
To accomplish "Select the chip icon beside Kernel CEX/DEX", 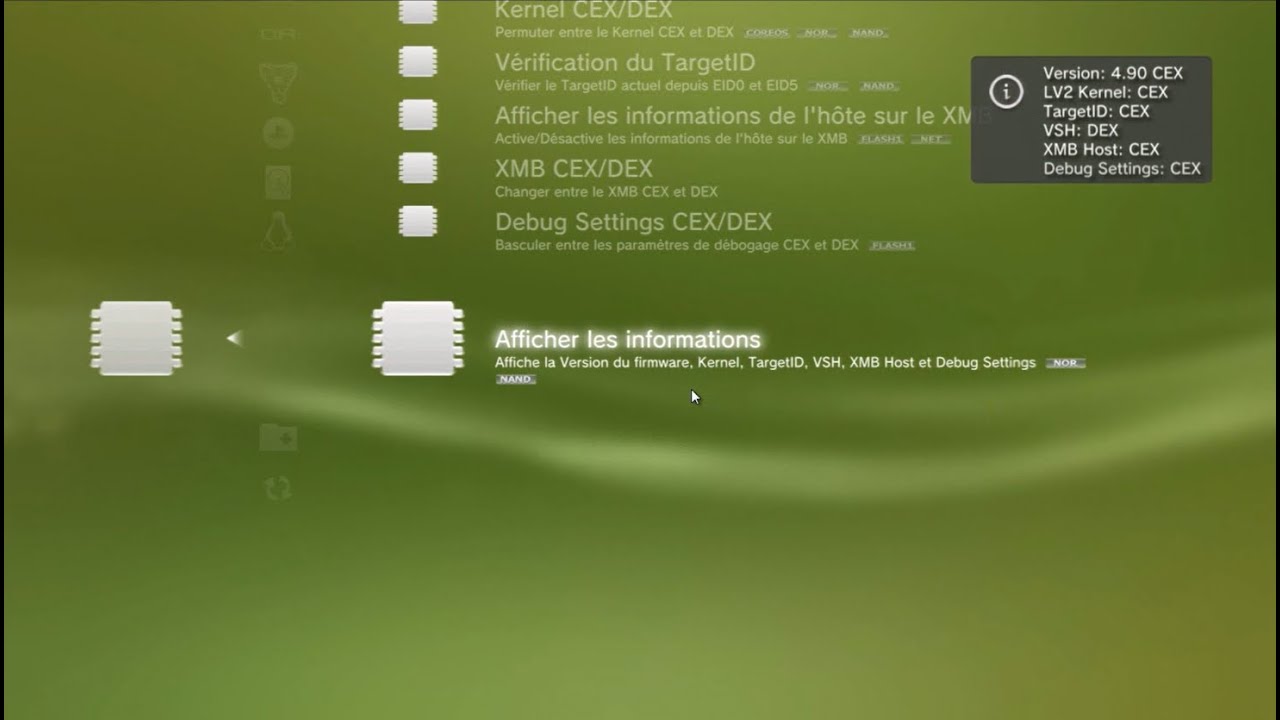I will (x=418, y=11).
